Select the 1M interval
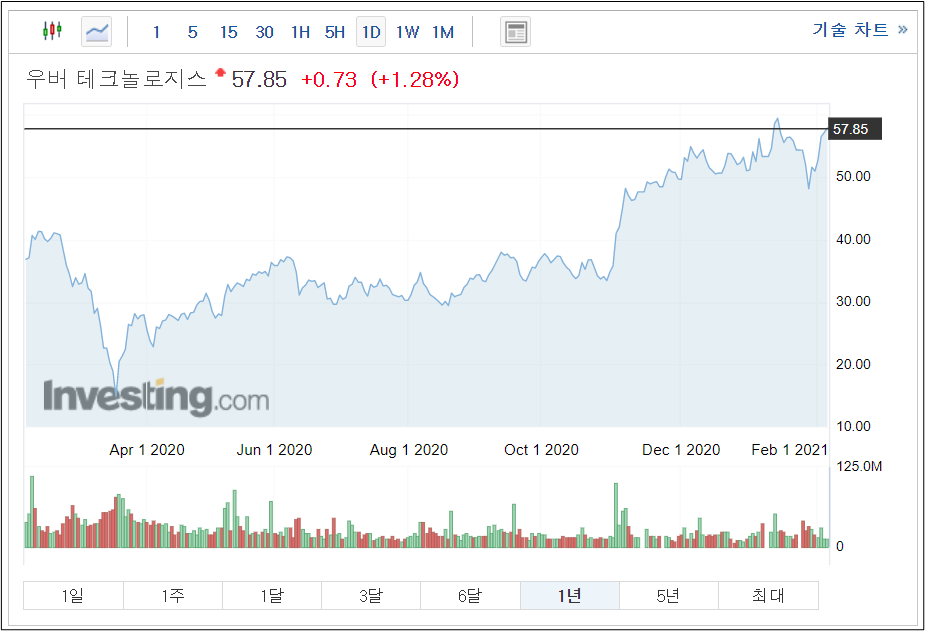 tap(443, 32)
